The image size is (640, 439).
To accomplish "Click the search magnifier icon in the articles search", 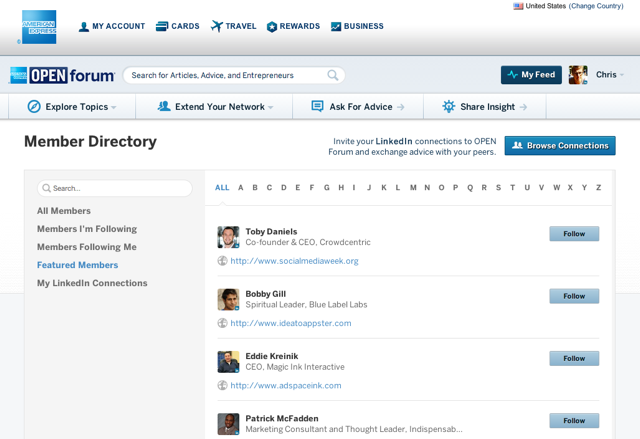I will [332, 75].
